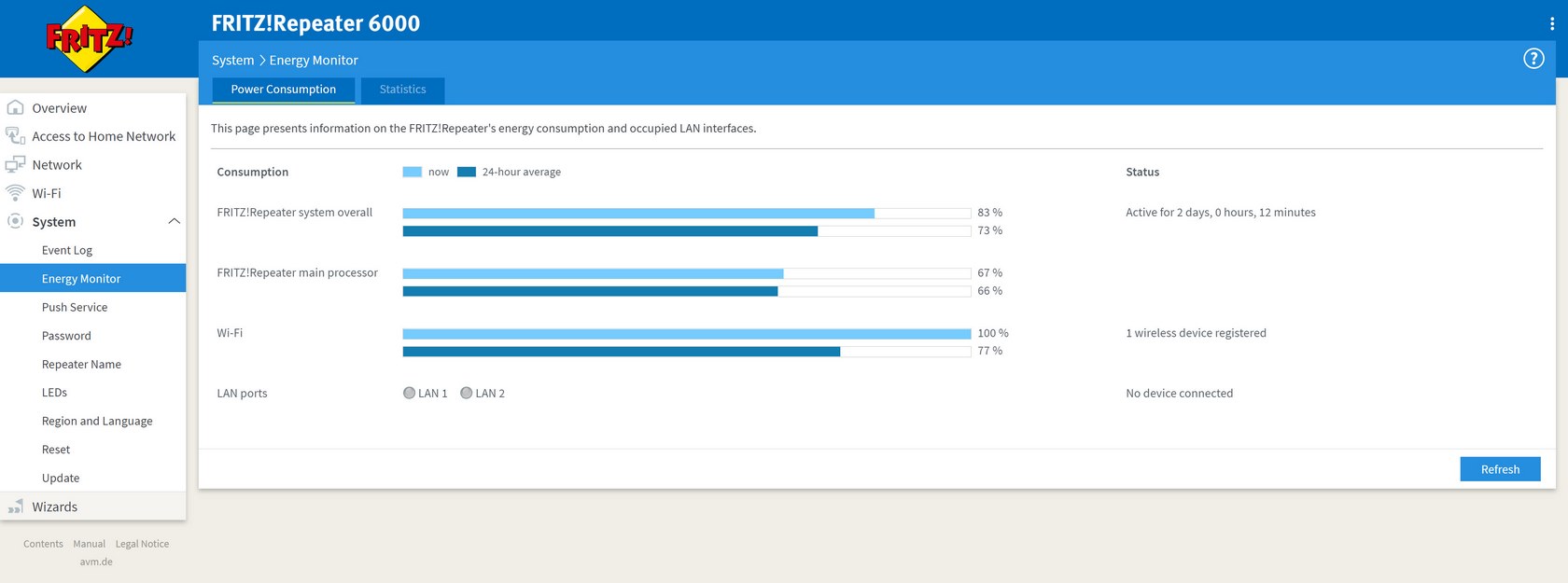Click the FRITZ! logo

[x=90, y=39]
